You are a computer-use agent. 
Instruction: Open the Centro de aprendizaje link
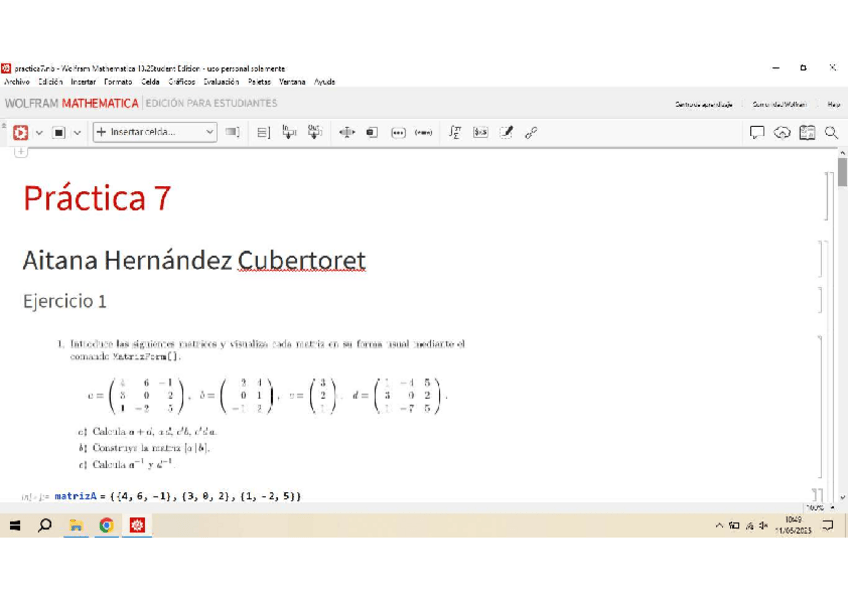[704, 104]
